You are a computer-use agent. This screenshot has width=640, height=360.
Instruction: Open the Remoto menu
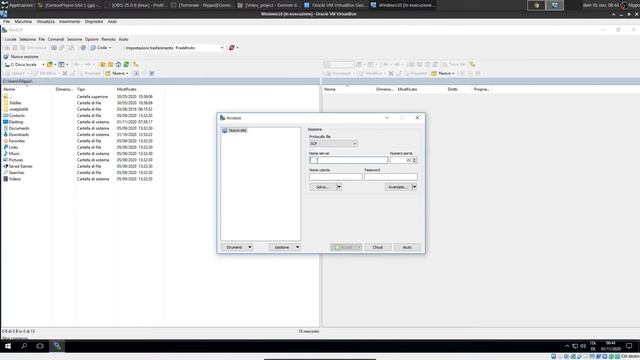[109, 39]
